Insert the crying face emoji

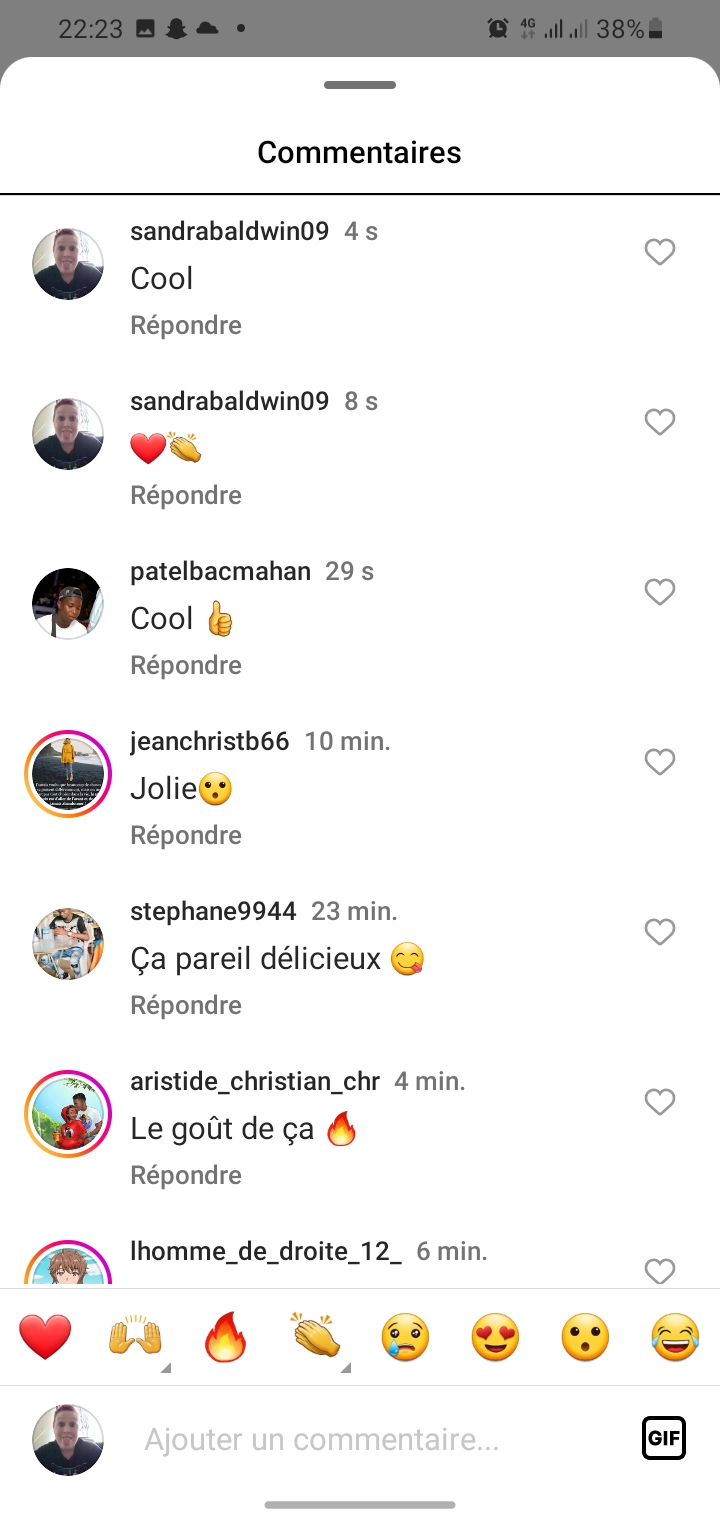click(405, 1337)
